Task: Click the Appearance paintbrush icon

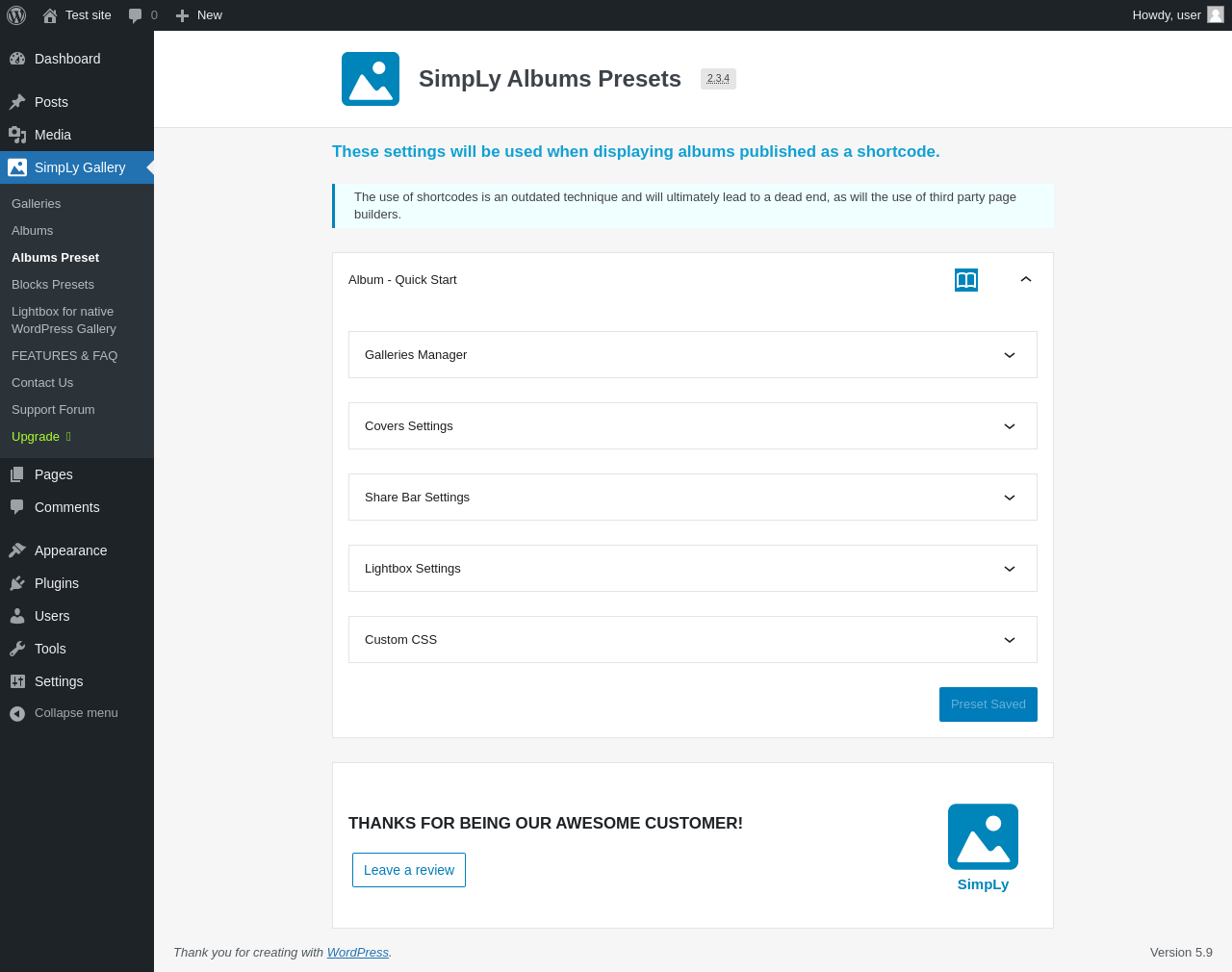Action: [x=17, y=550]
